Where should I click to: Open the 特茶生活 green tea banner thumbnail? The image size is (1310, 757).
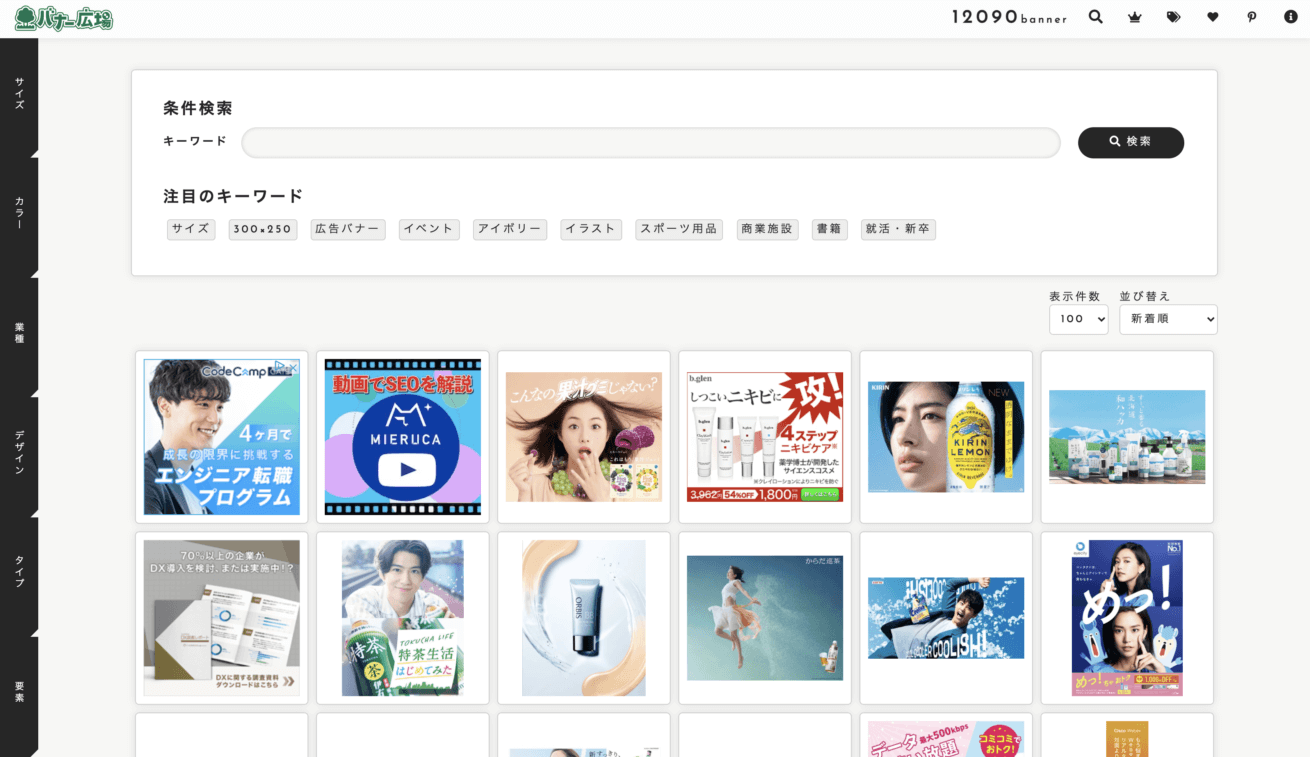coord(403,618)
